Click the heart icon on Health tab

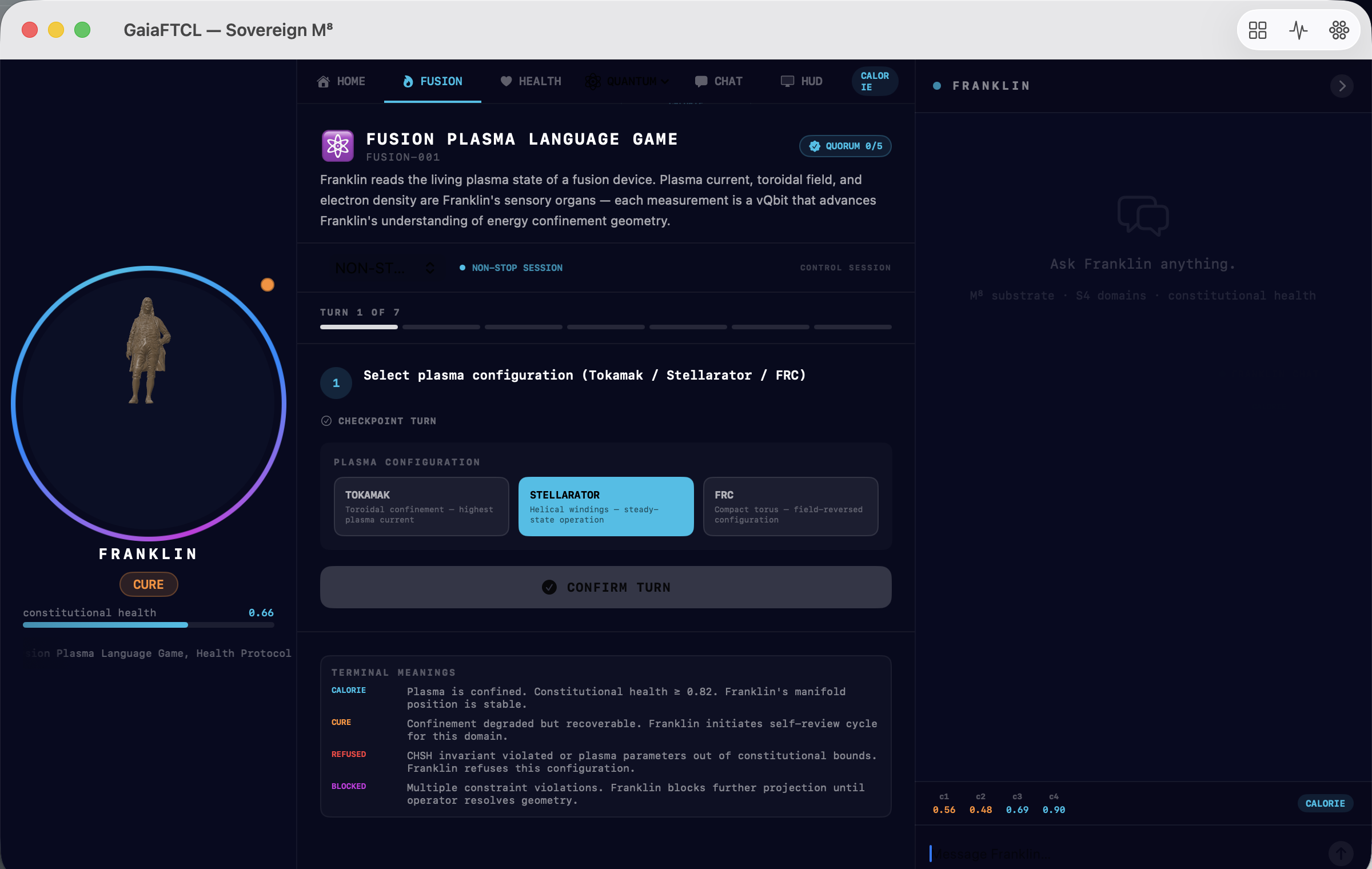(506, 81)
